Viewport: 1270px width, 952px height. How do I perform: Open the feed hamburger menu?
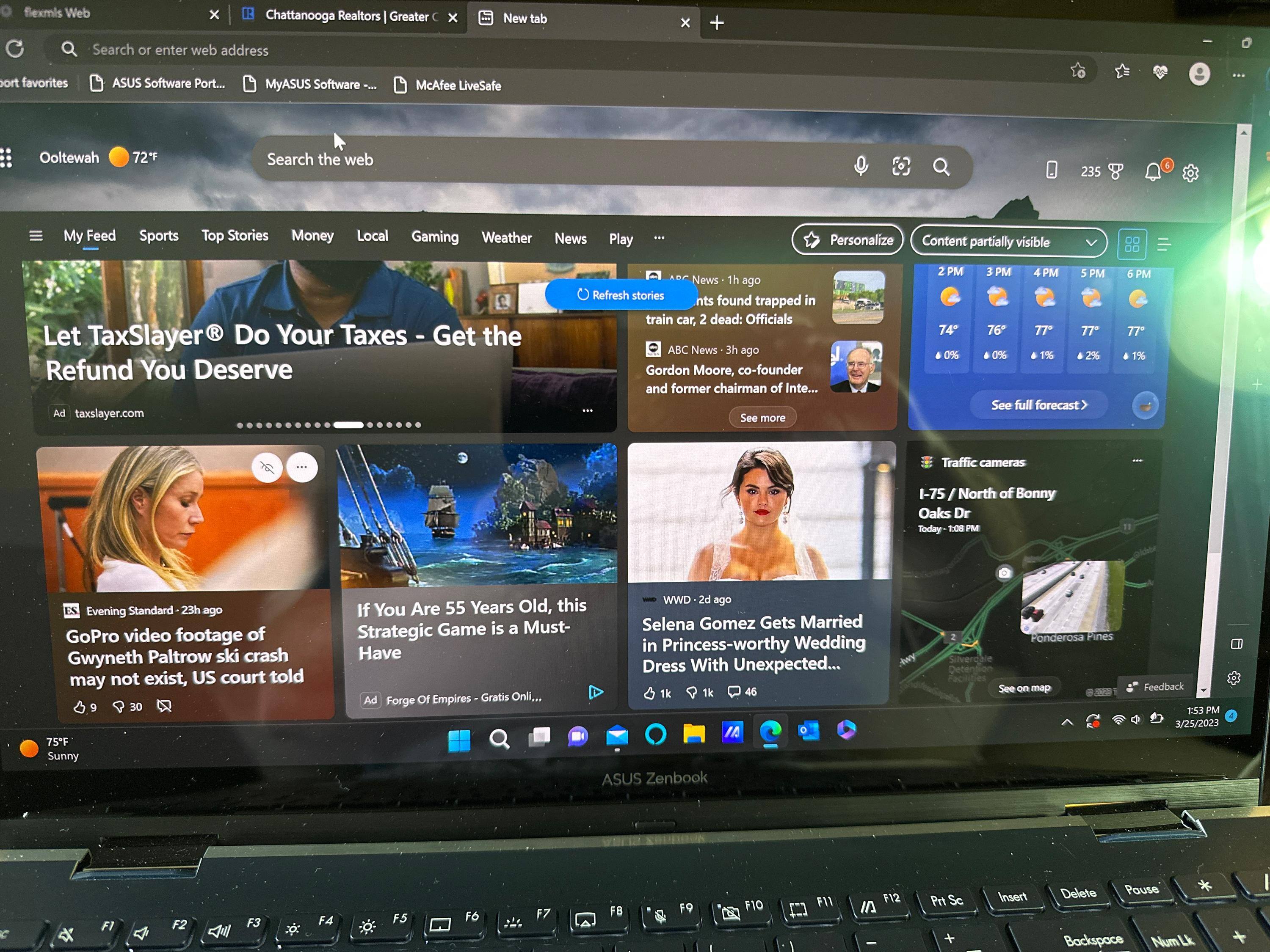36,235
